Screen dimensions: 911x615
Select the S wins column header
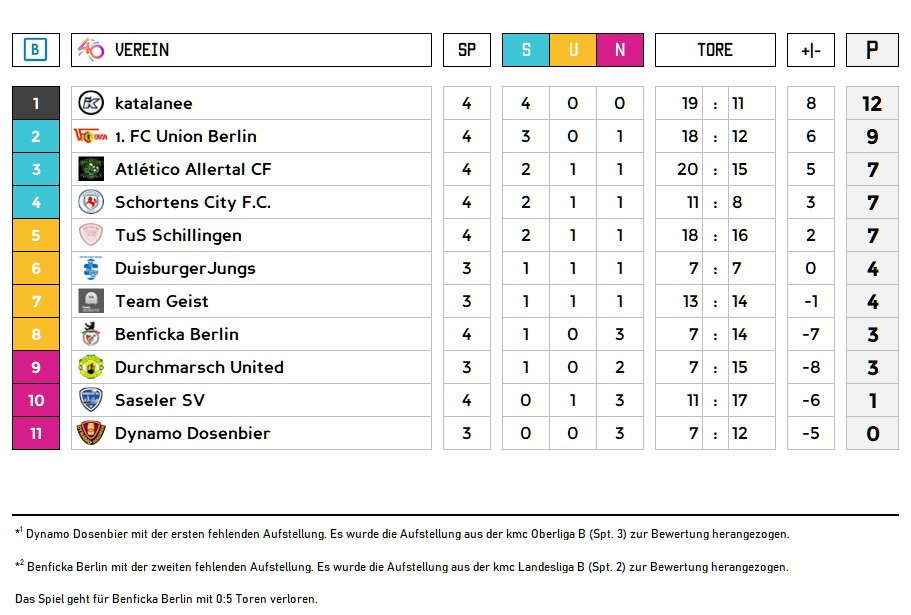pos(526,50)
